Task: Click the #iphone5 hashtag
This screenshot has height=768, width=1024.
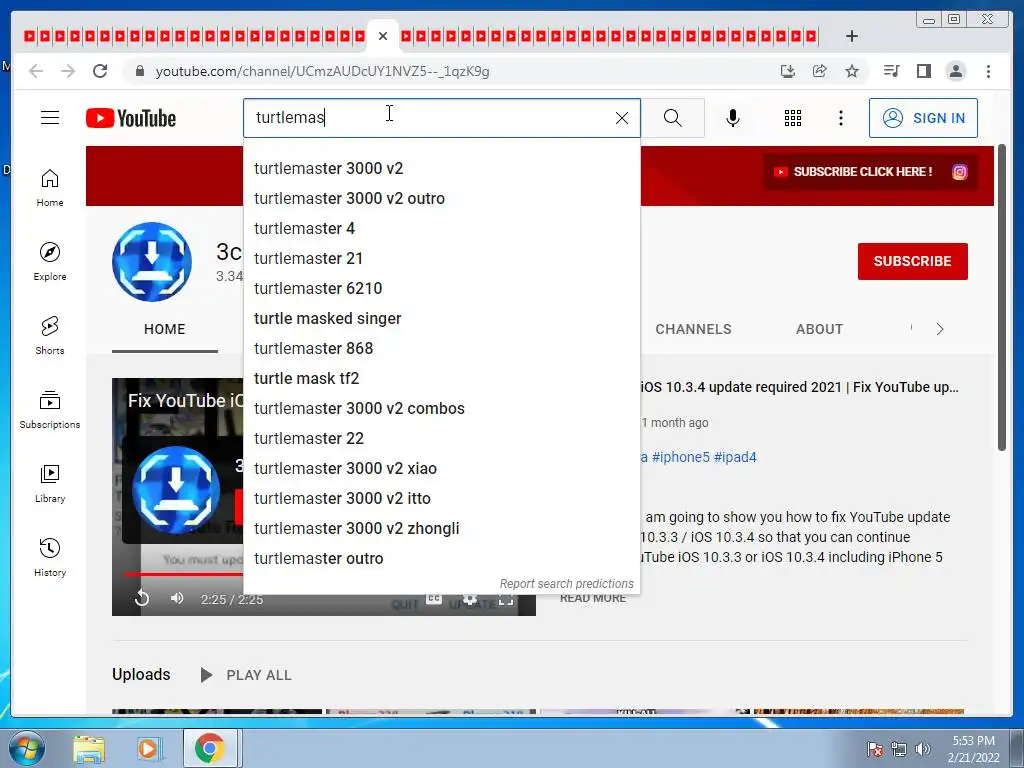Action: [x=680, y=457]
